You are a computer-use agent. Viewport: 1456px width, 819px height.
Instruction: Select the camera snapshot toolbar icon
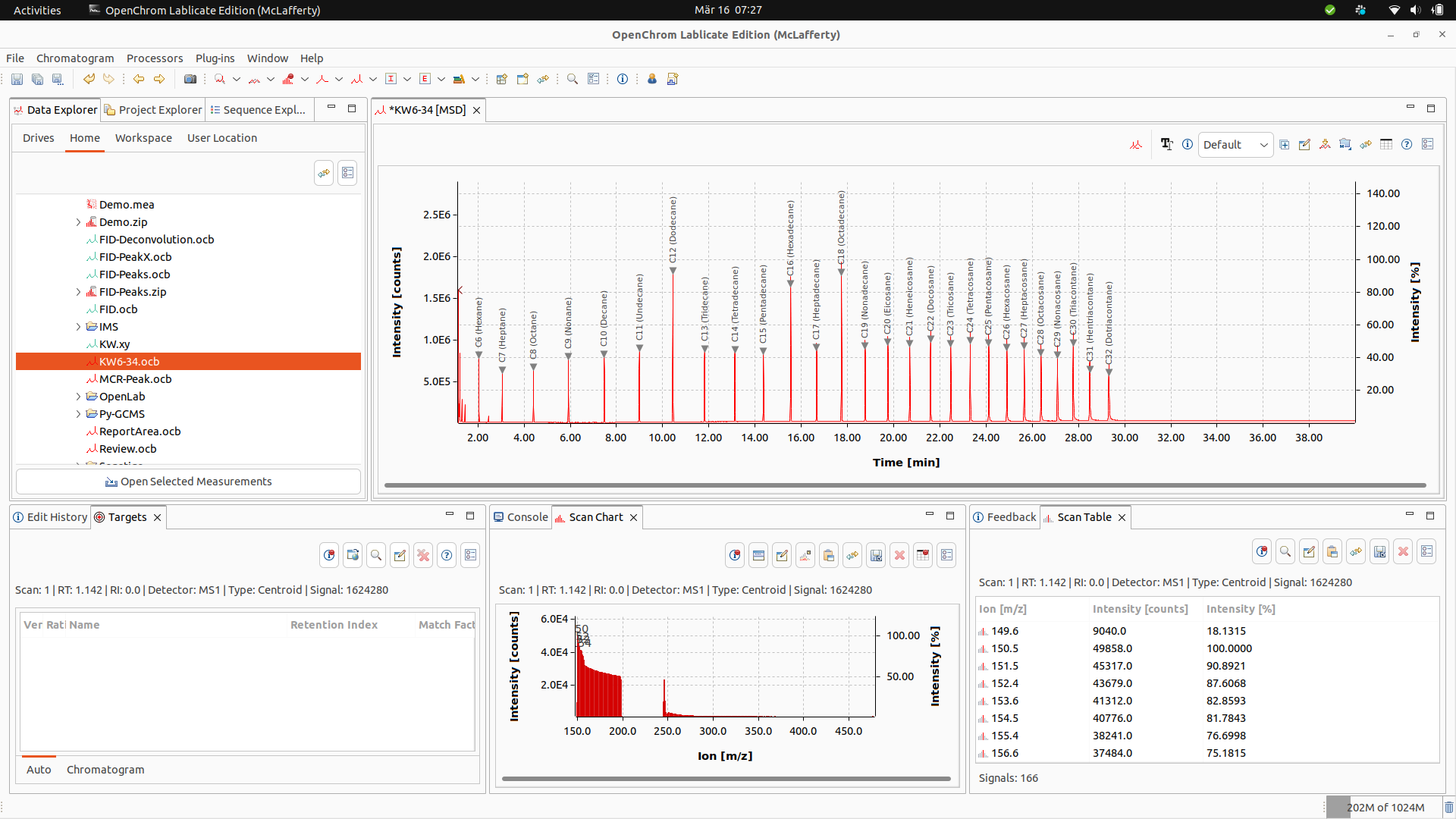point(190,79)
